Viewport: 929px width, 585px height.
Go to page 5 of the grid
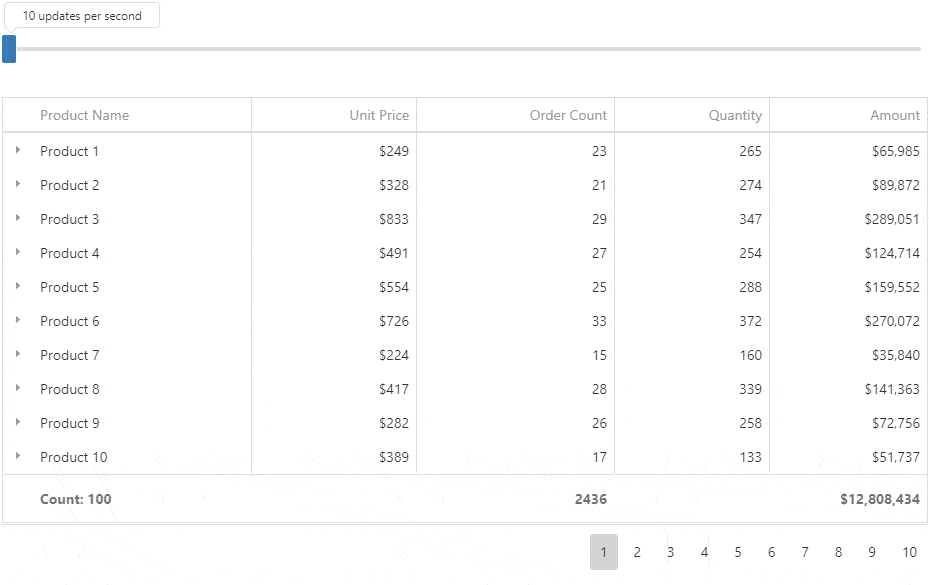point(738,552)
